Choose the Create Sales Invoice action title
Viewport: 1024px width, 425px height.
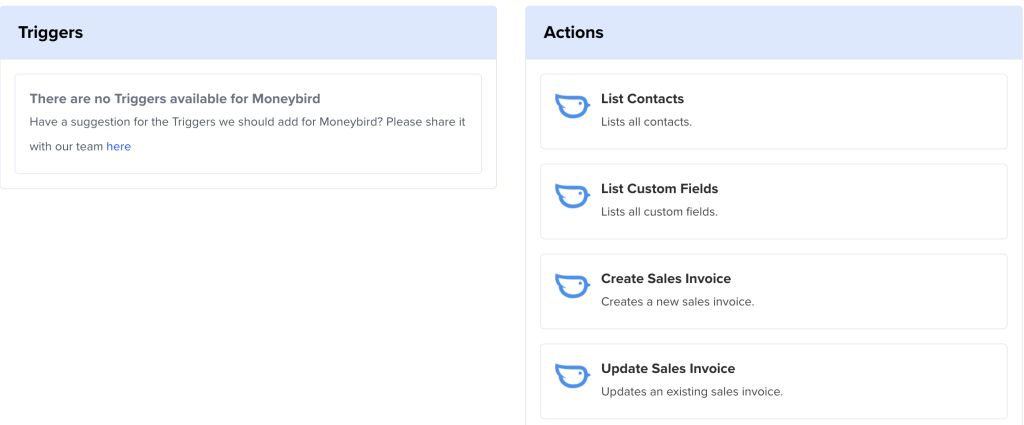(x=665, y=279)
